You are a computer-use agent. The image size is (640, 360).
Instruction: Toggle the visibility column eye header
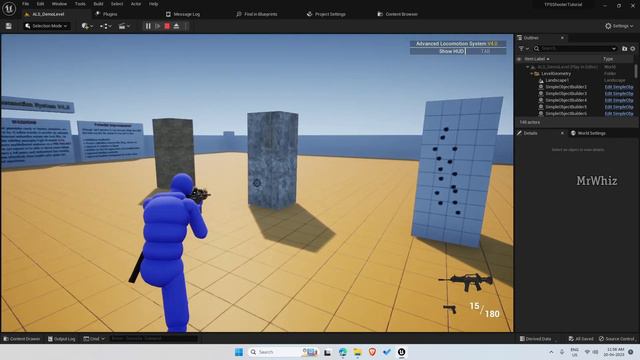click(x=519, y=59)
